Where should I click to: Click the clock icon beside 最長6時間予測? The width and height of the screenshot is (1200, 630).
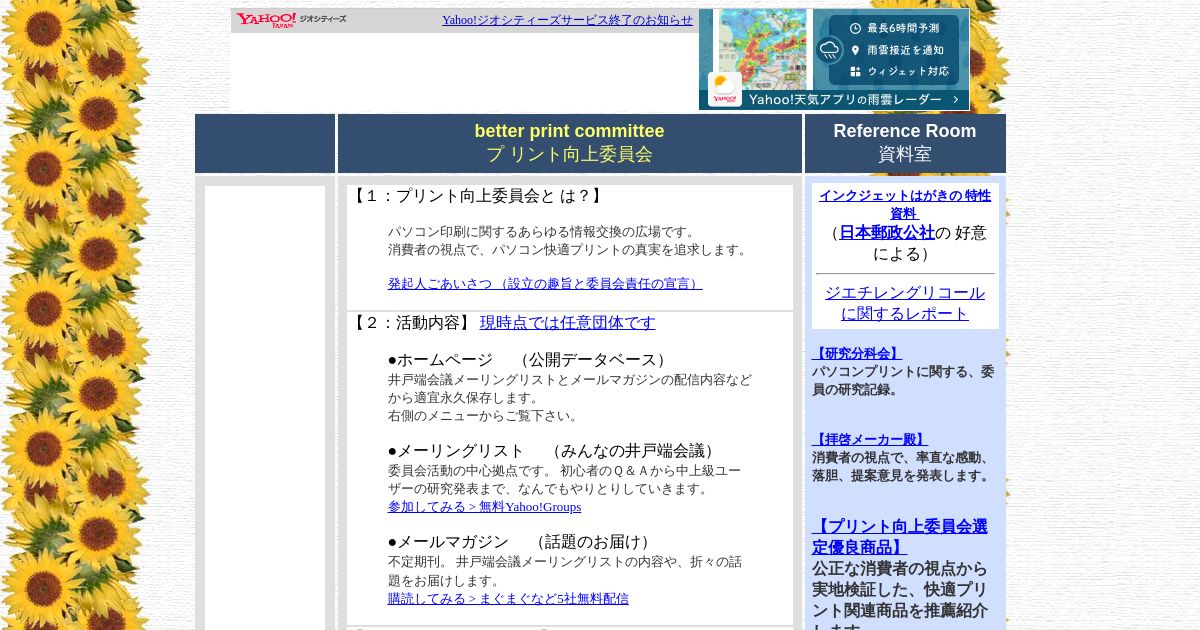click(x=855, y=28)
